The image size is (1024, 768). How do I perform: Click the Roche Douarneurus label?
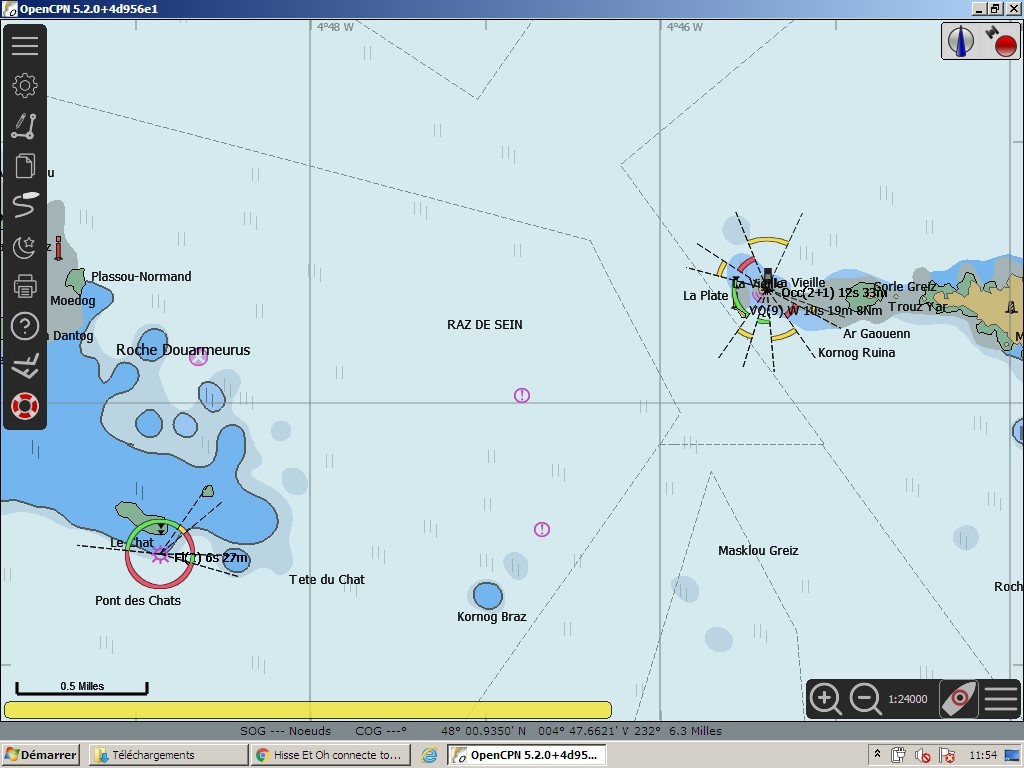[183, 350]
